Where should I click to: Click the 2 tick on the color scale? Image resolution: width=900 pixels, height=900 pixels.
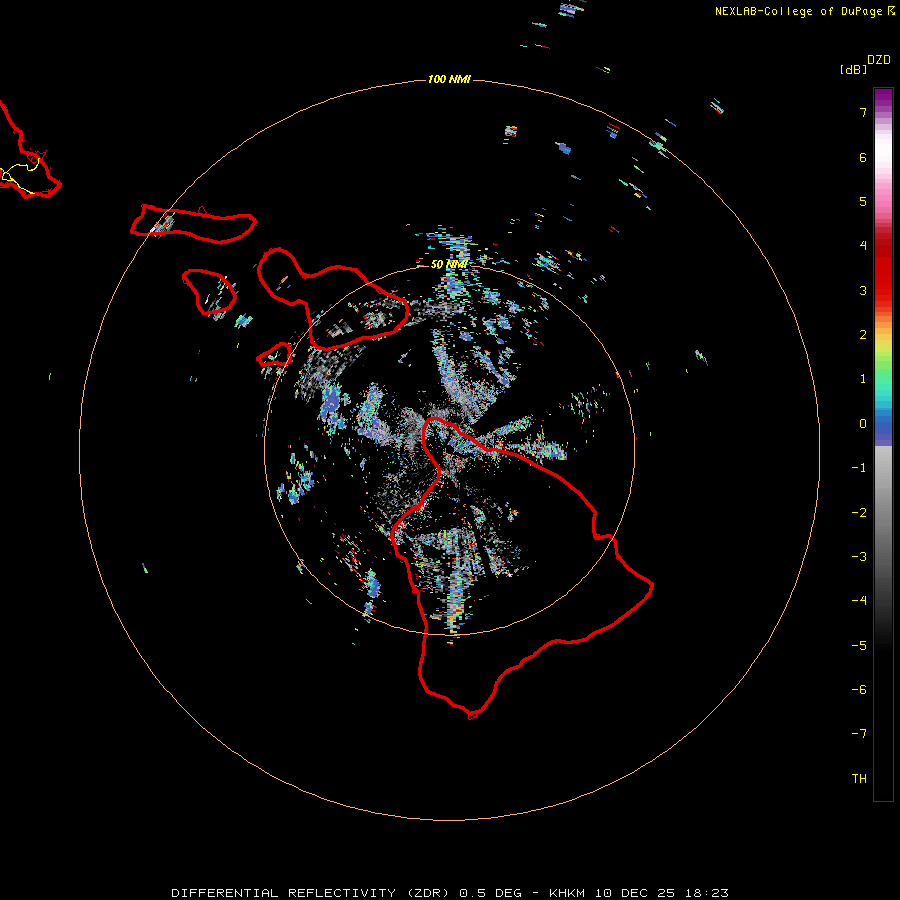(x=863, y=335)
